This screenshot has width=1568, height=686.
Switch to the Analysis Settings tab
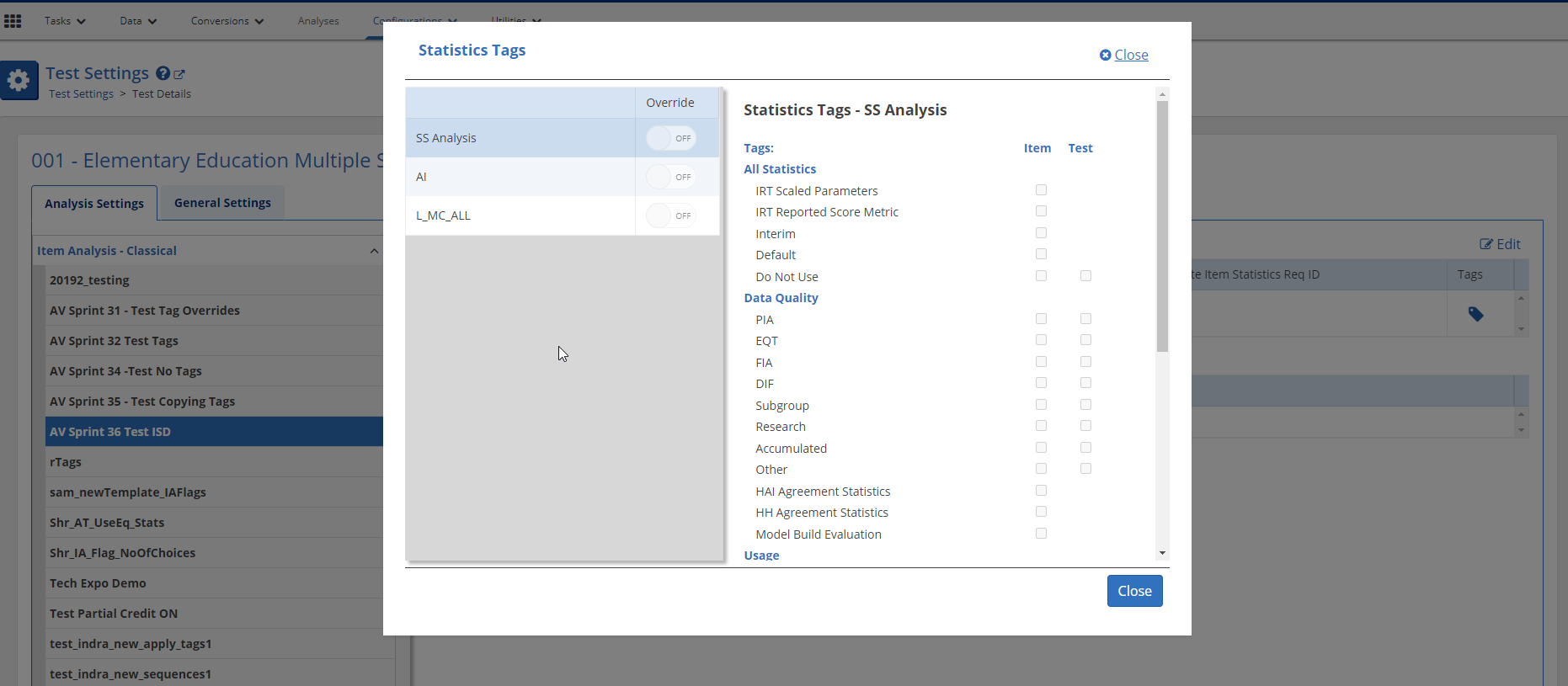click(x=94, y=204)
